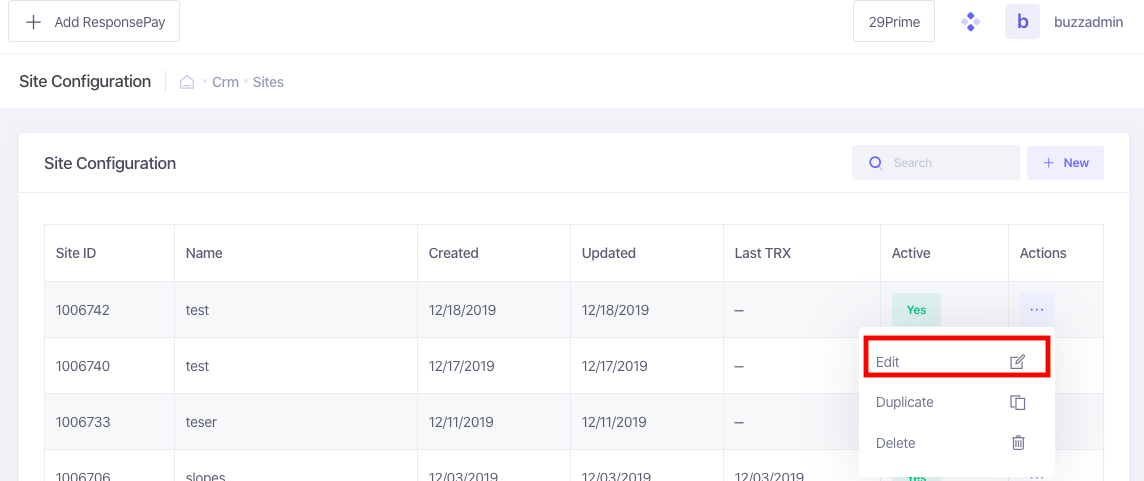The height and width of the screenshot is (481, 1144).
Task: Click the magnifier icon in search box
Action: coord(876,163)
